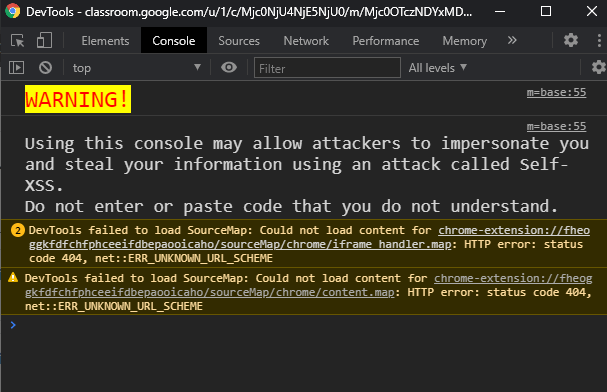Close the DevTools window
The width and height of the screenshot is (607, 392).
(x=592, y=11)
